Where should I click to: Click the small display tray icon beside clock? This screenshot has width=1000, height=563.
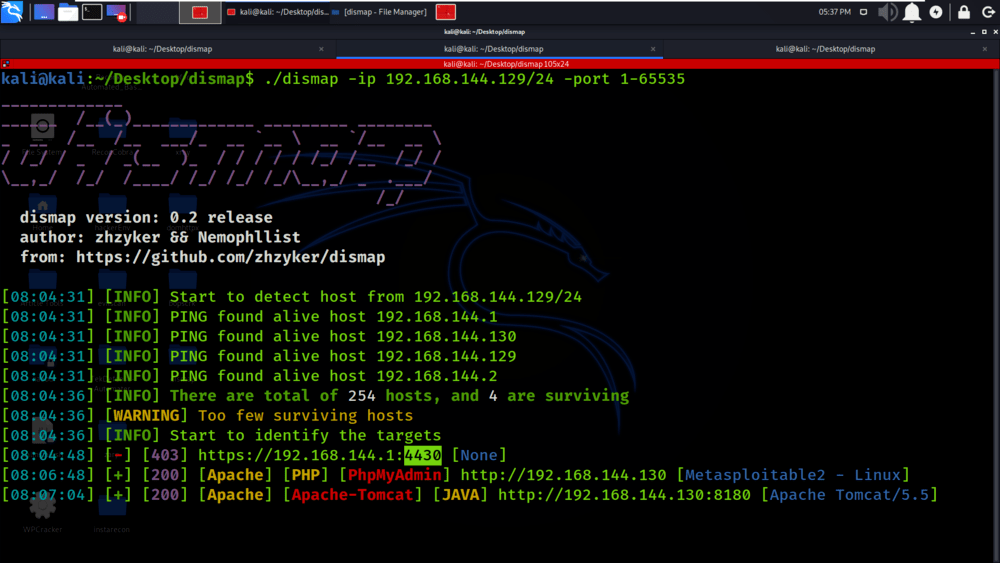864,12
